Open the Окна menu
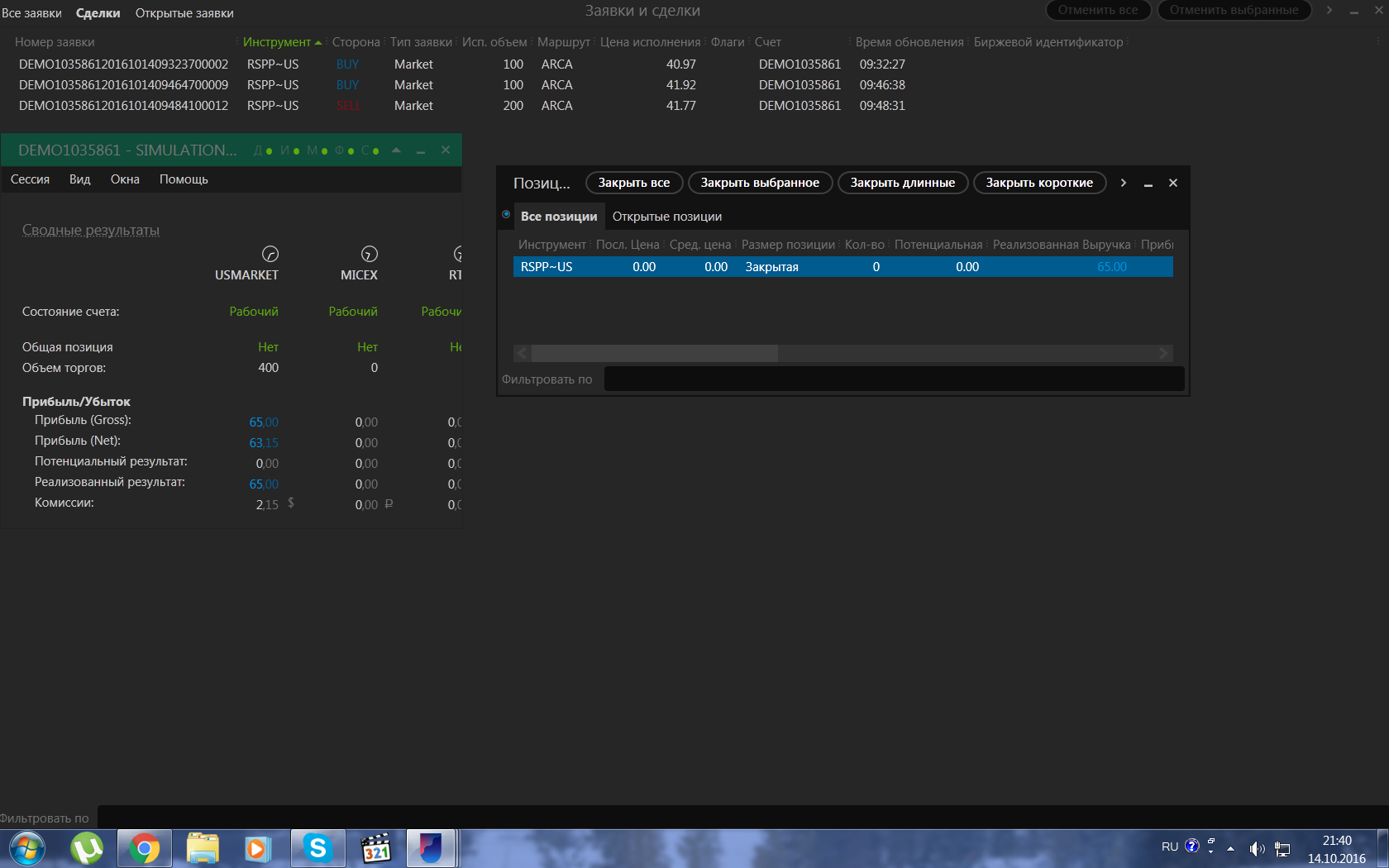The height and width of the screenshot is (868, 1389). [125, 179]
